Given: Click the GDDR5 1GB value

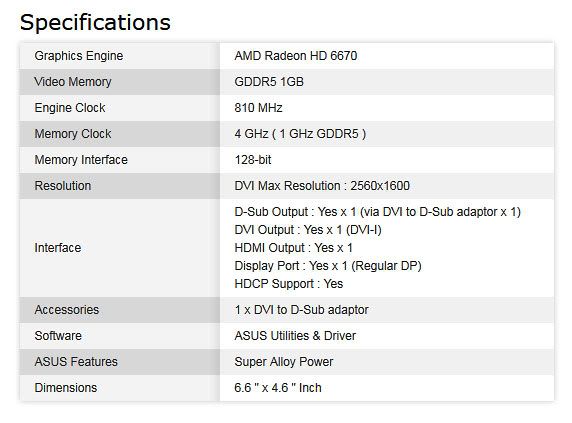Looking at the screenshot, I should click(x=269, y=82).
